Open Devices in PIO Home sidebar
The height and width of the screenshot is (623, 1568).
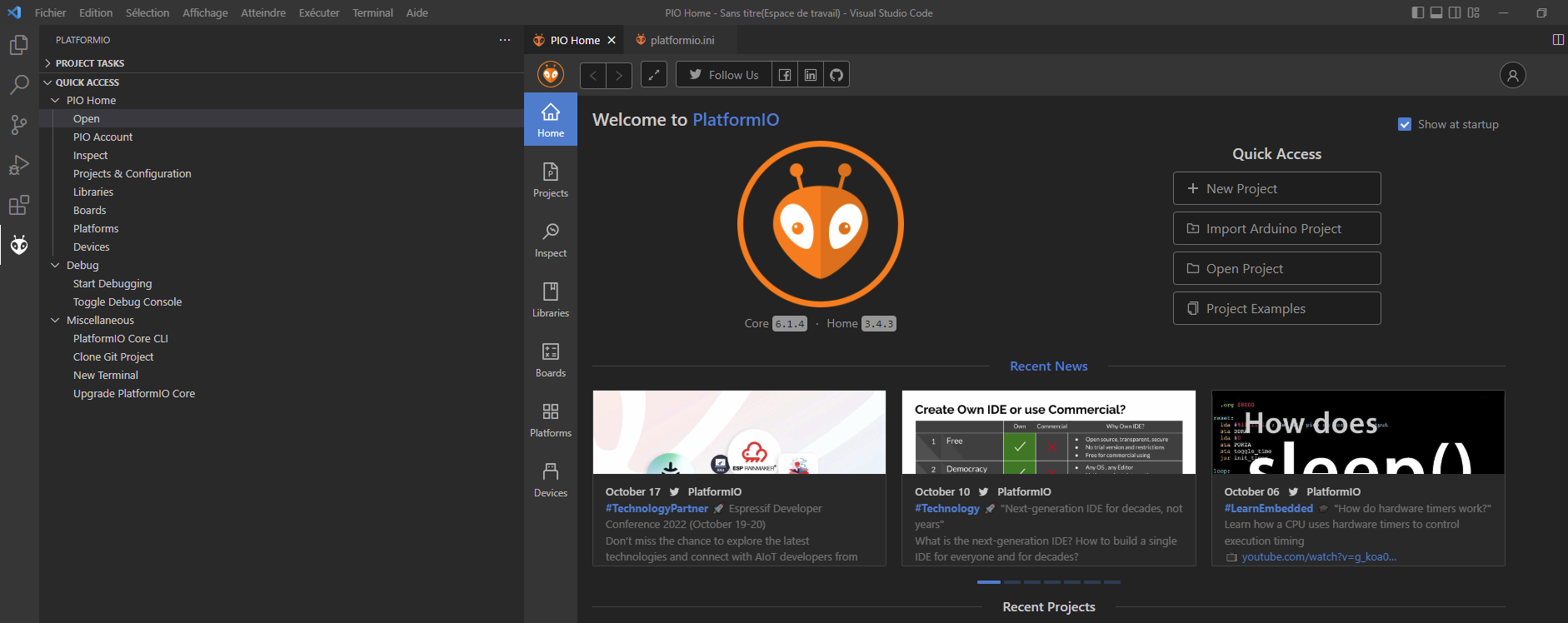pyautogui.click(x=551, y=480)
